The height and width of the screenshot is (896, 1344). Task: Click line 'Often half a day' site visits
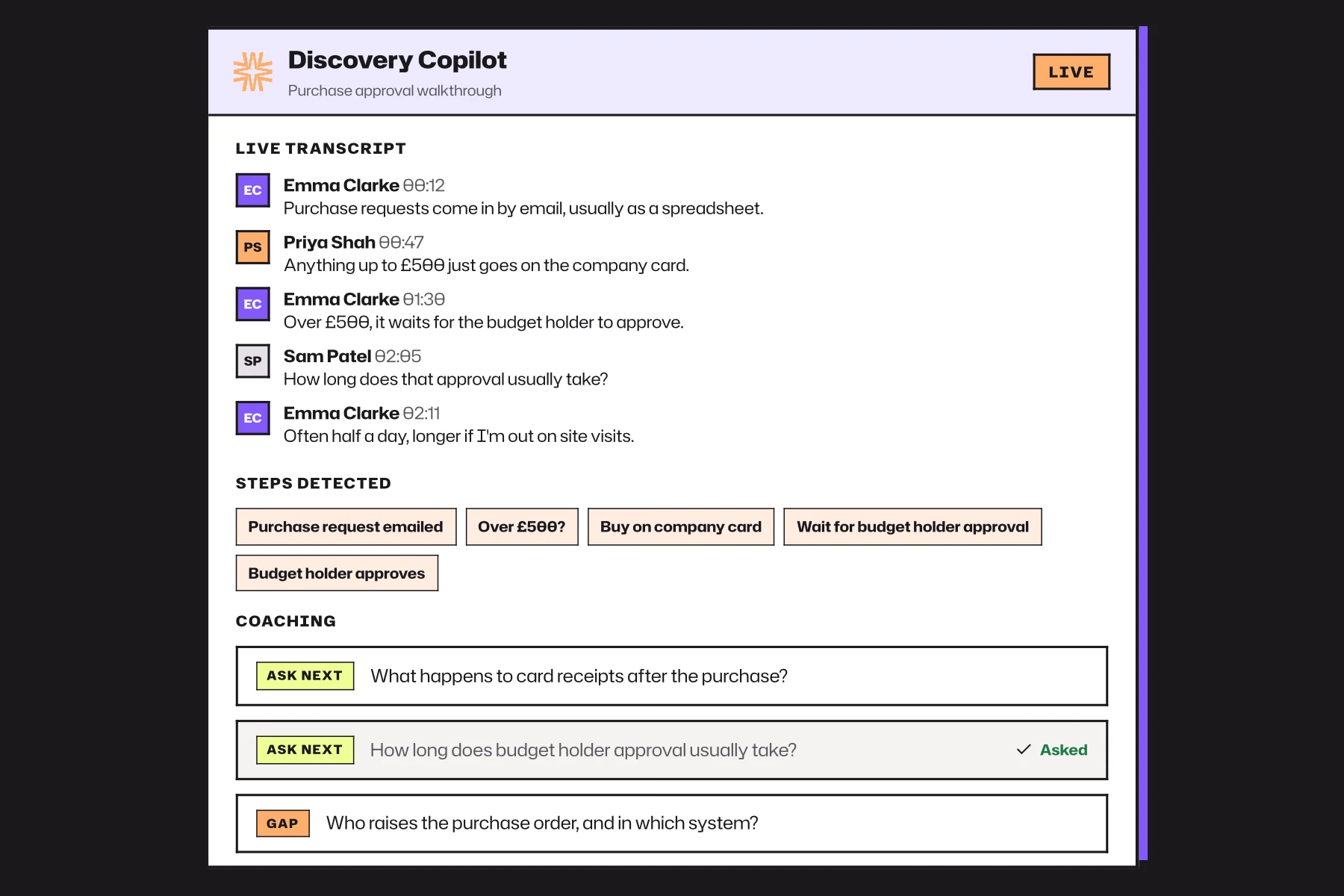coord(458,436)
